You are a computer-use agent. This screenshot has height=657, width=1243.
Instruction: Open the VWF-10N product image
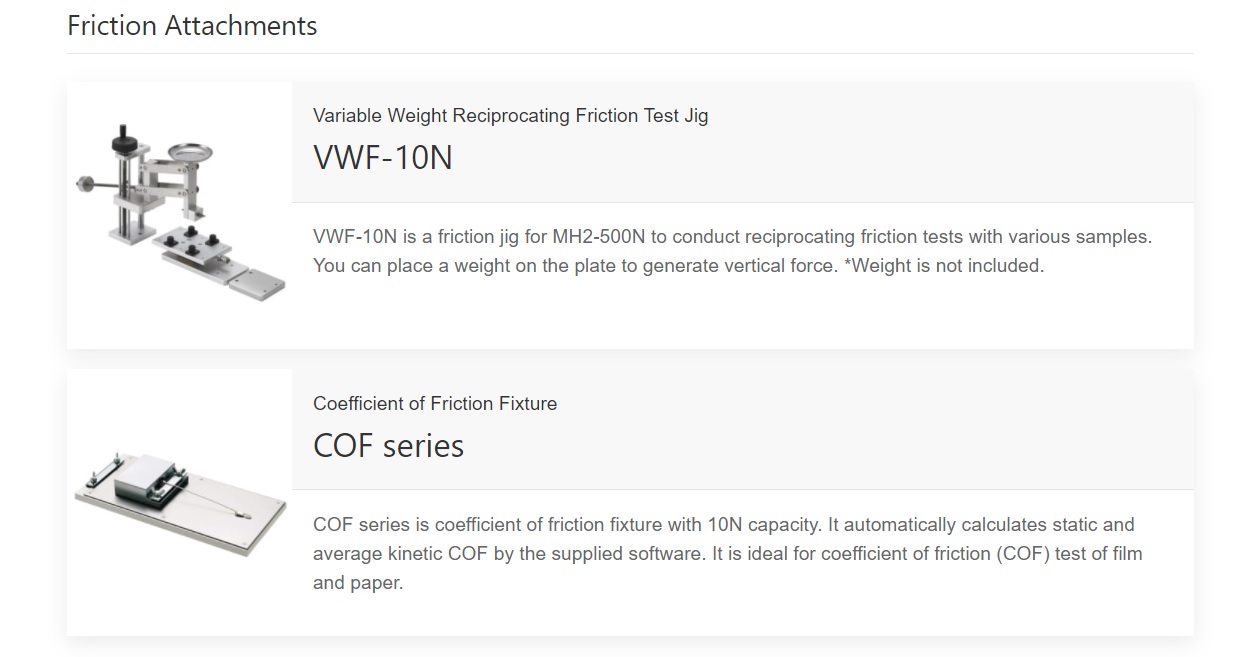click(180, 215)
